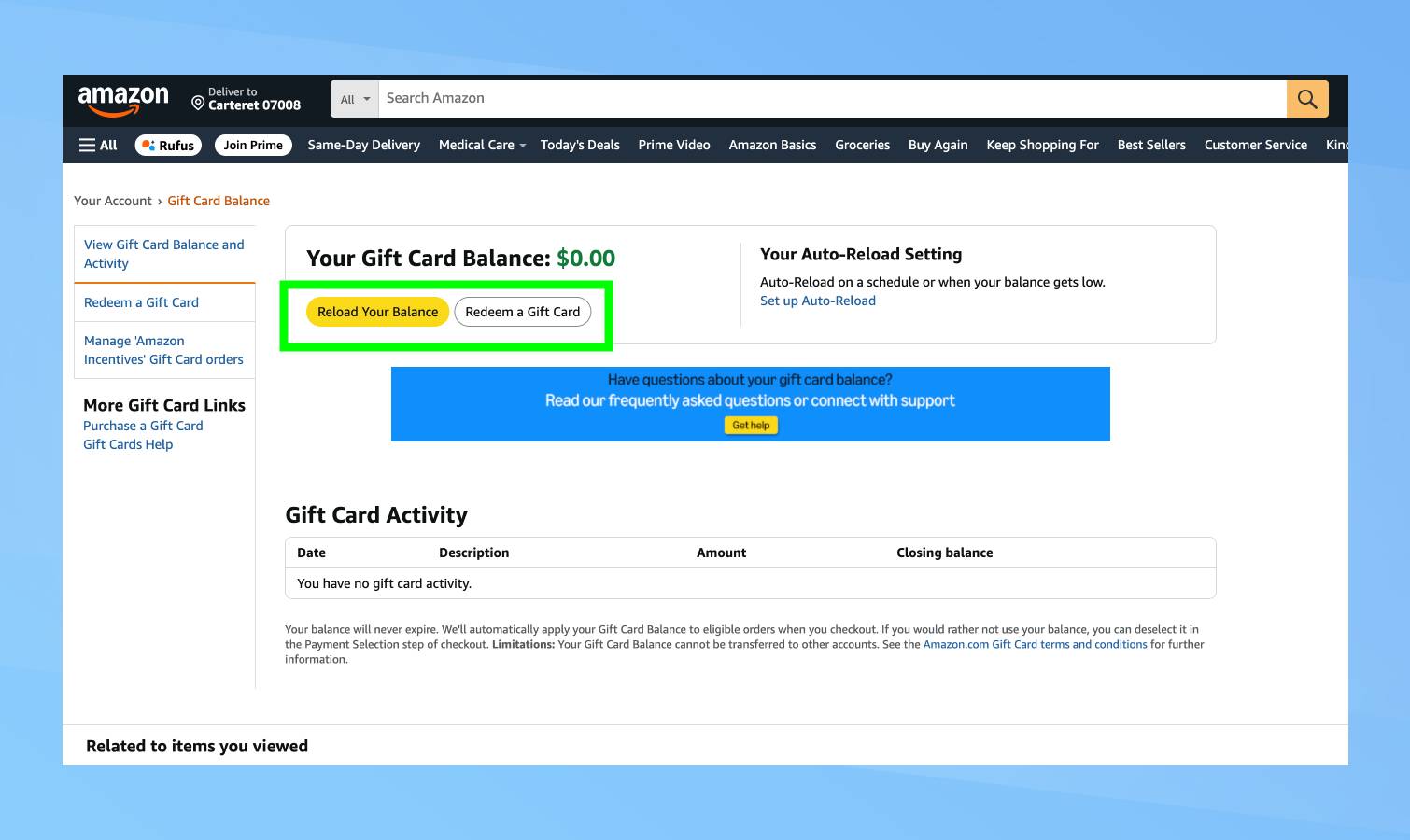This screenshot has height=840, width=1410.
Task: Open Purchase a Gift Card link
Action: coord(143,425)
